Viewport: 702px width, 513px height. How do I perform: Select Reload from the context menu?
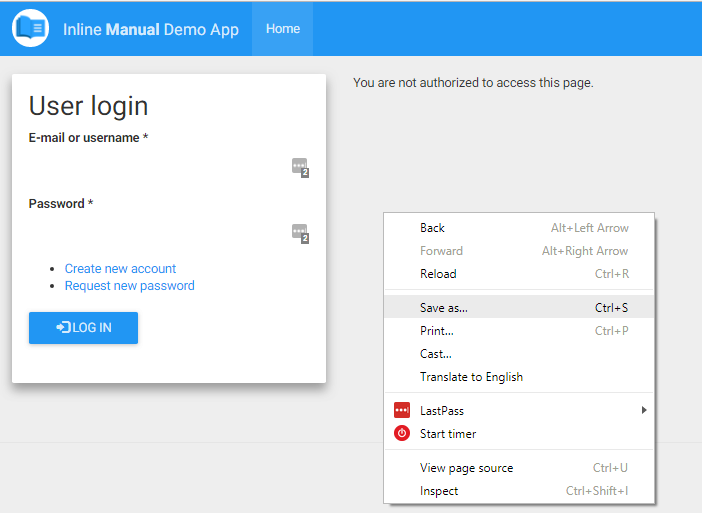(519, 274)
